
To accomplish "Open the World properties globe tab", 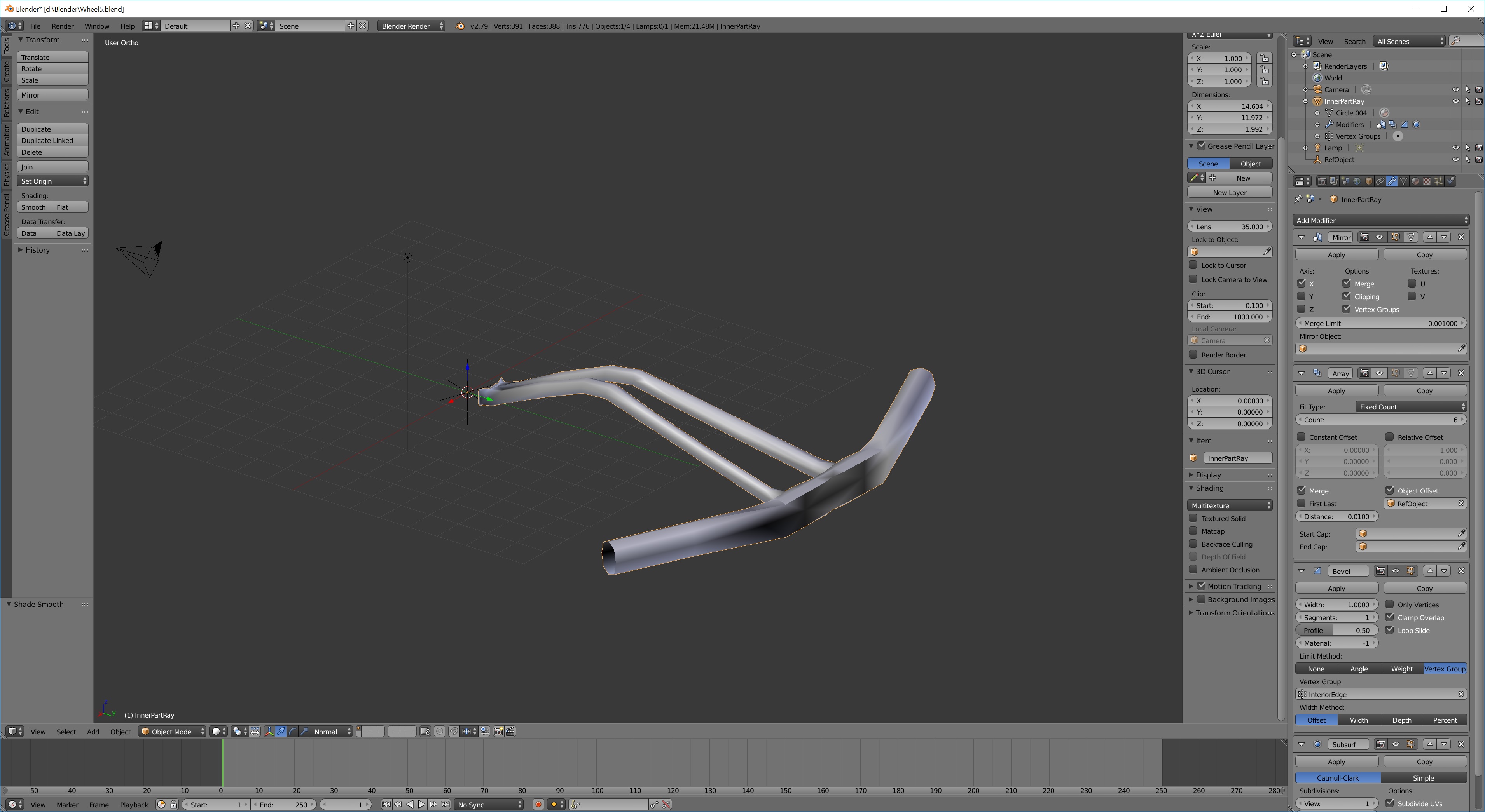I will pos(1356,181).
